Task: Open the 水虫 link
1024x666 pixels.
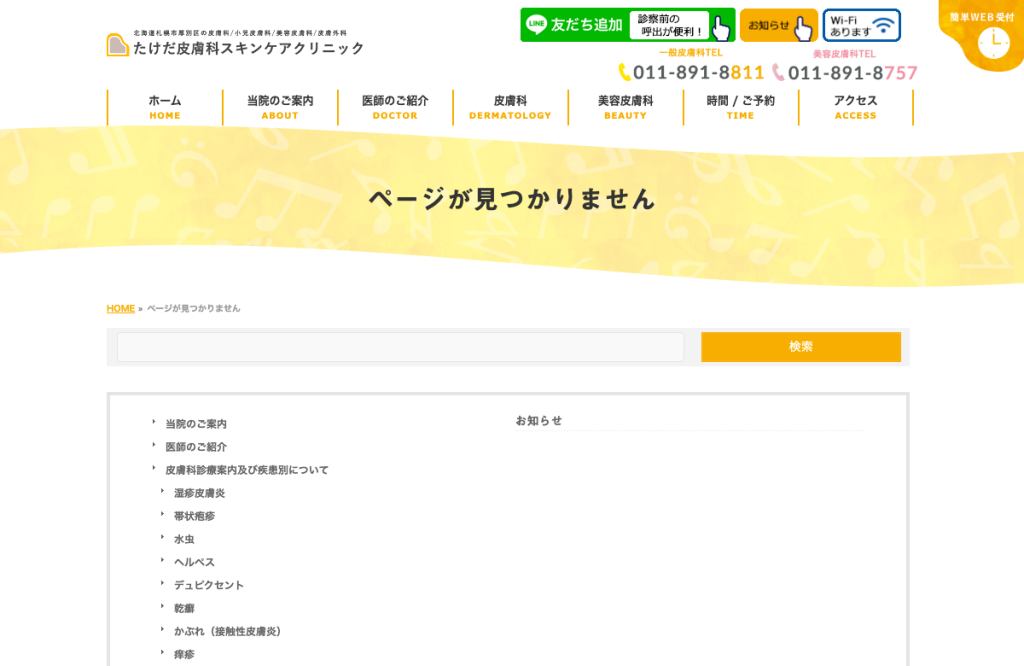Action: click(184, 539)
